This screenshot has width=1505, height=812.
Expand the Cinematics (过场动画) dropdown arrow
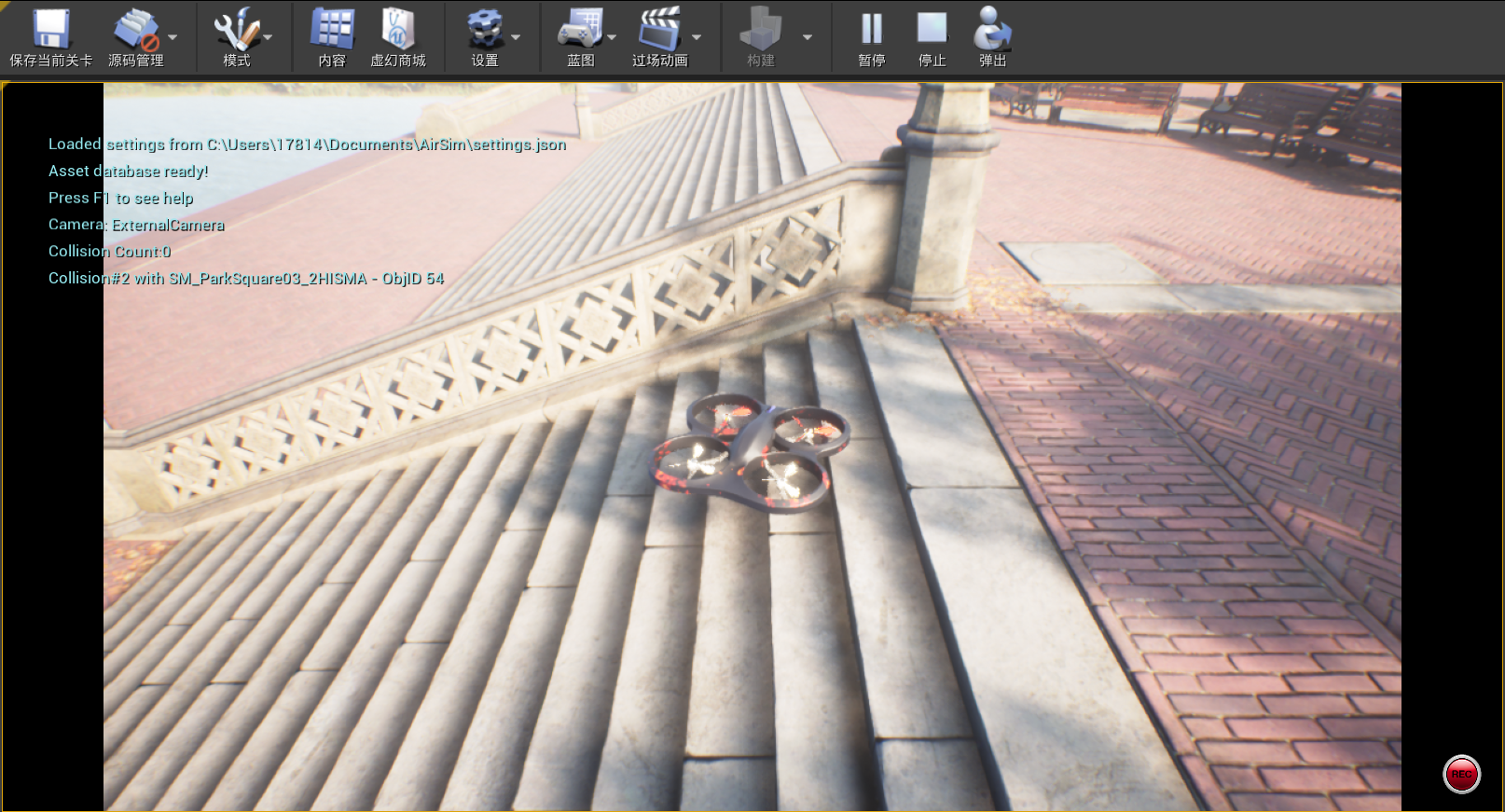697,37
